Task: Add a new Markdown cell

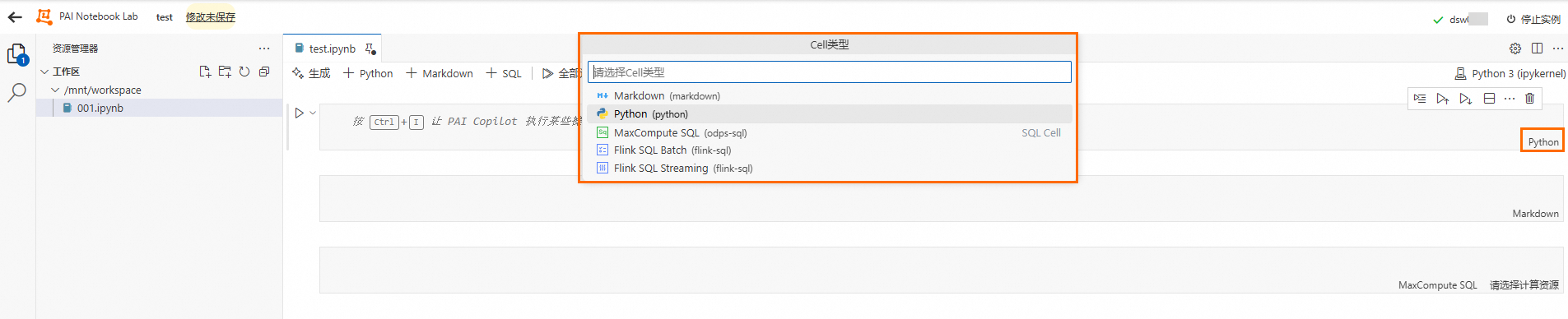Action: (440, 73)
